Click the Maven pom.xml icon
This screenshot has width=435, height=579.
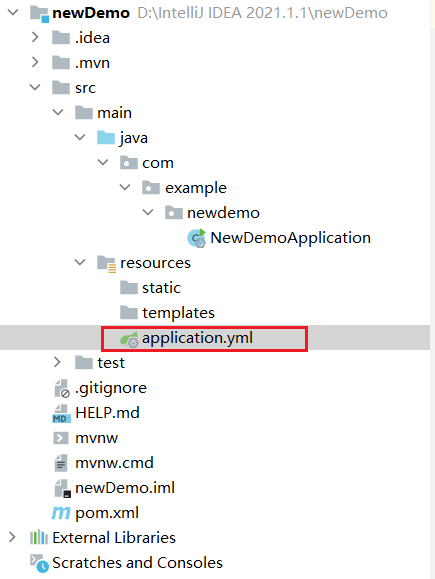pos(61,513)
